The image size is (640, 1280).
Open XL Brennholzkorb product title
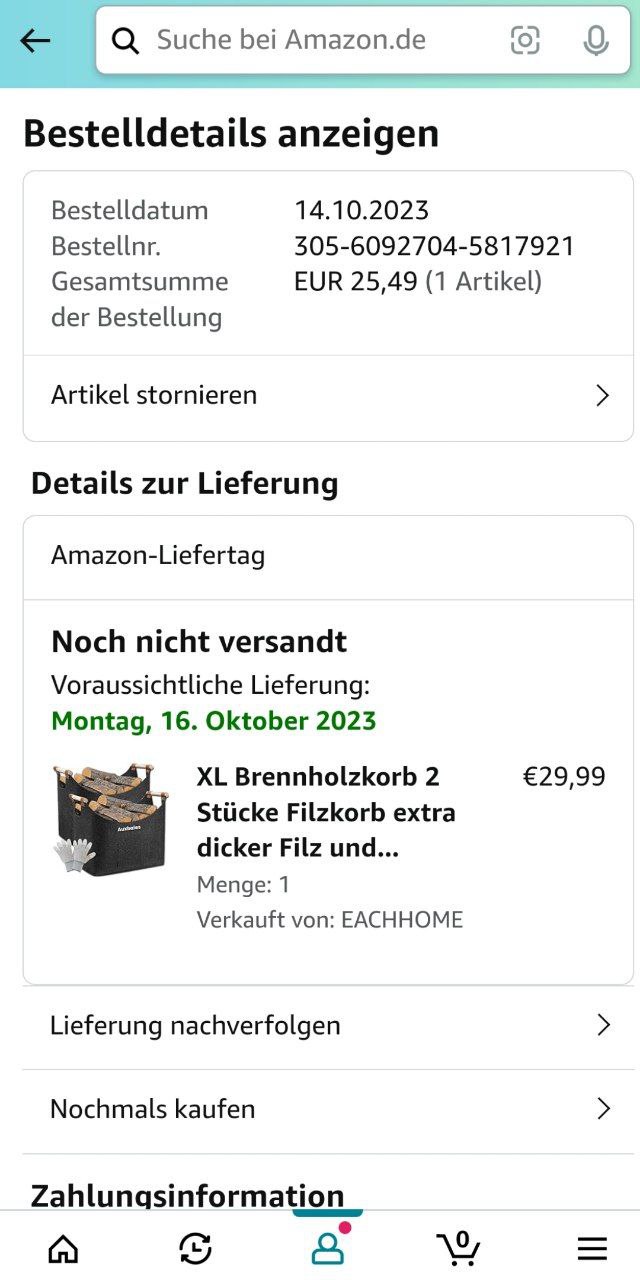coord(326,812)
